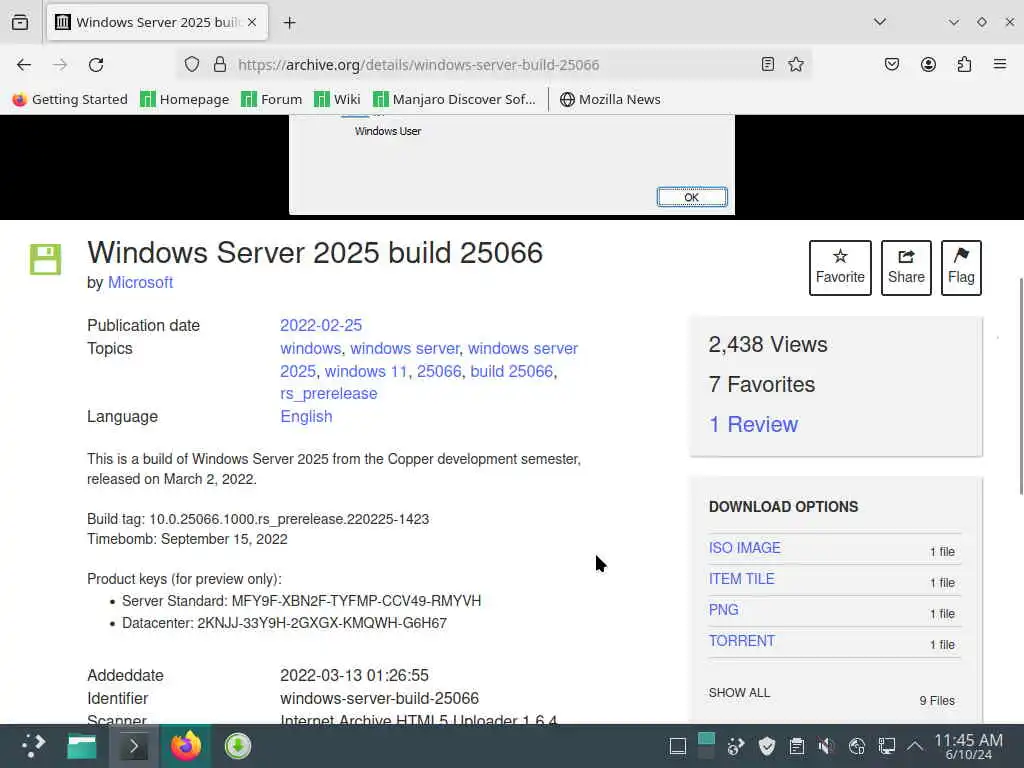Expand the list all tabs dropdown
The height and width of the screenshot is (768, 1024).
(880, 22)
